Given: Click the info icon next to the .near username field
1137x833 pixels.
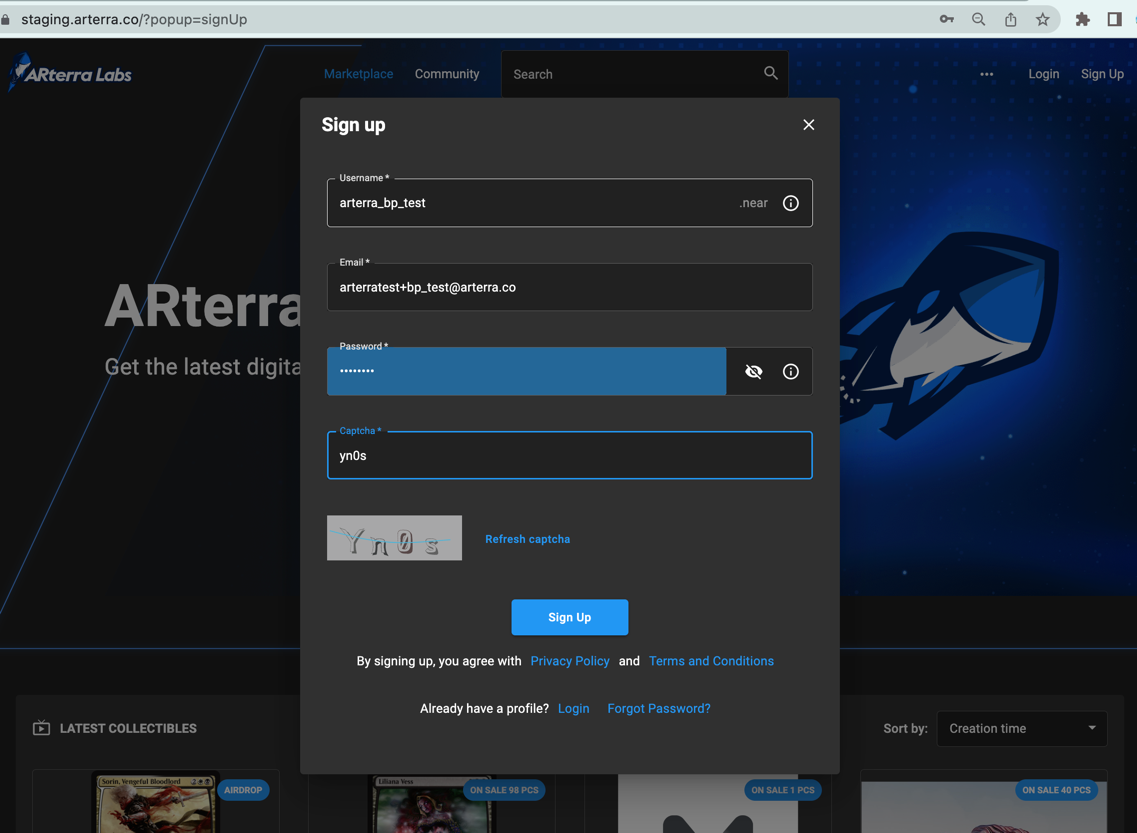Looking at the screenshot, I should (x=790, y=203).
